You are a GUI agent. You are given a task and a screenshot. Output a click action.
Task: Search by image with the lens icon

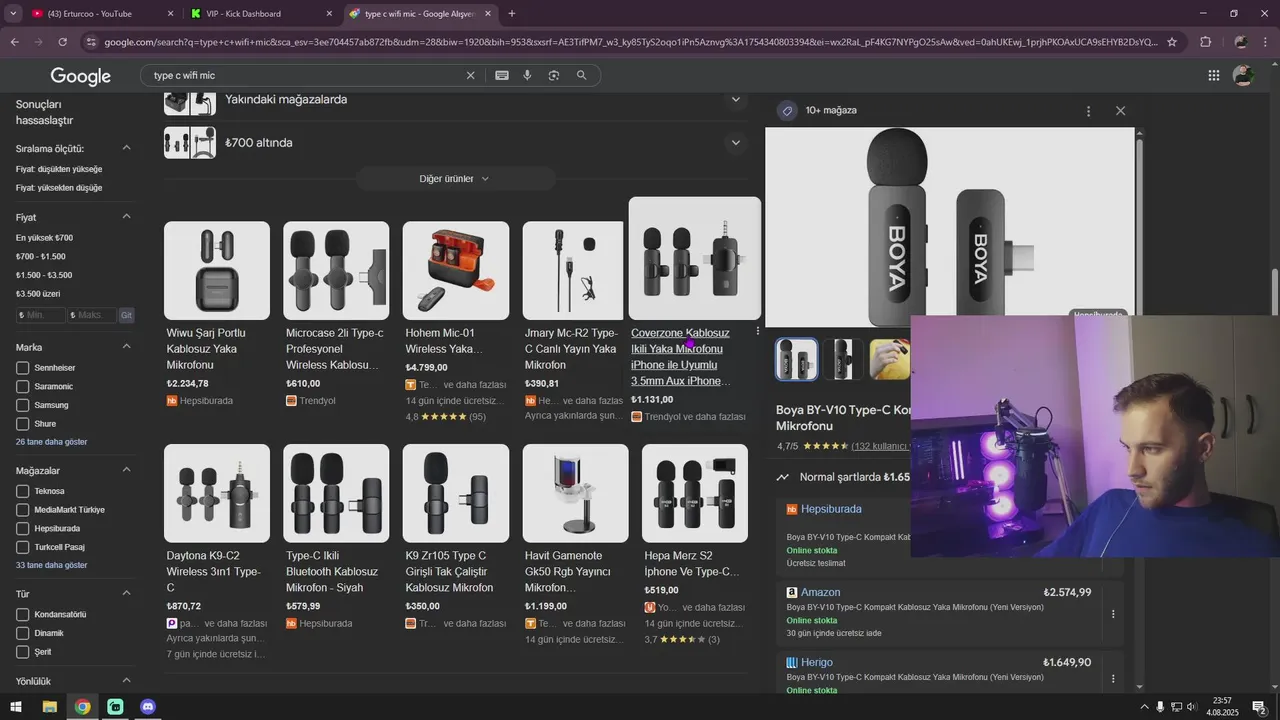(x=554, y=75)
